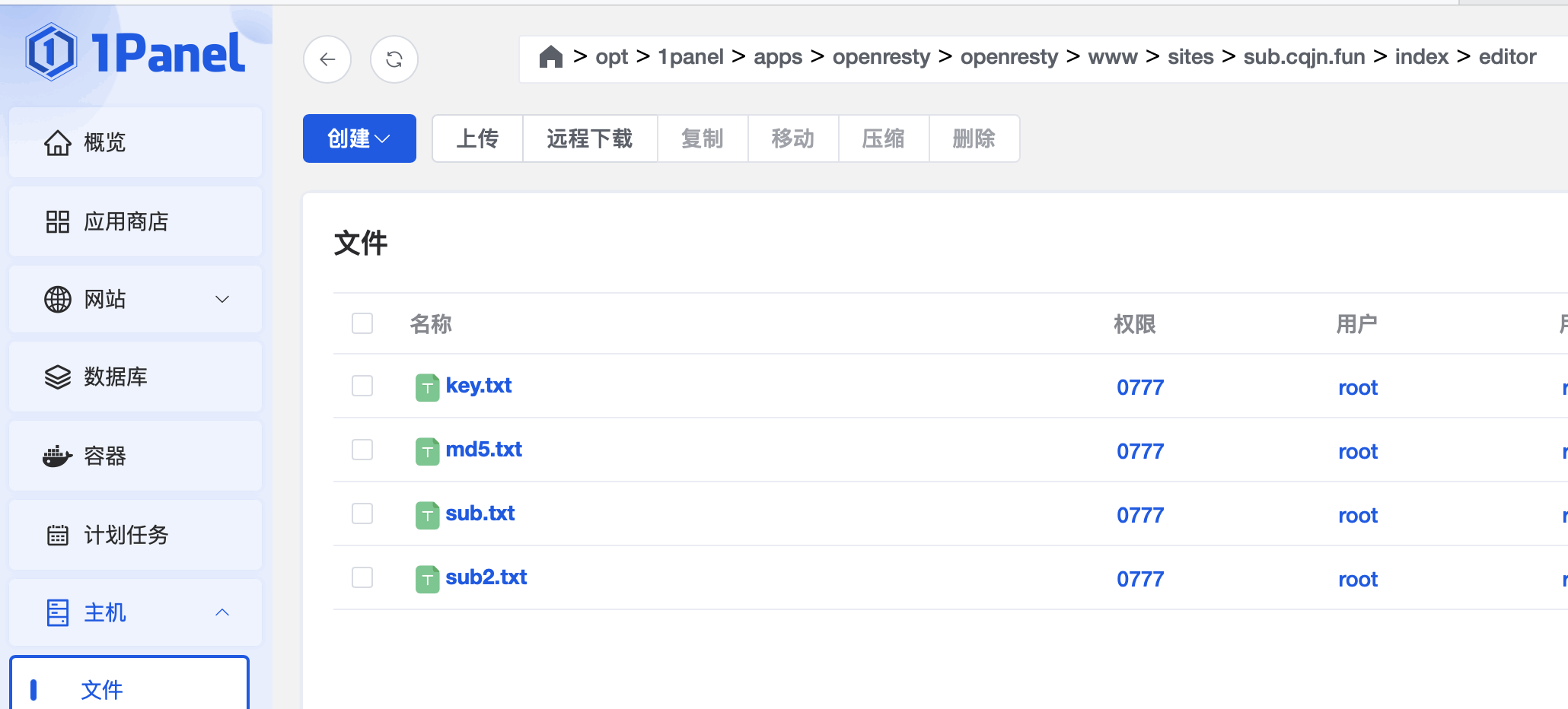Select the 文件 files menu item
Screen dimensions: 1568x709
click(x=102, y=690)
